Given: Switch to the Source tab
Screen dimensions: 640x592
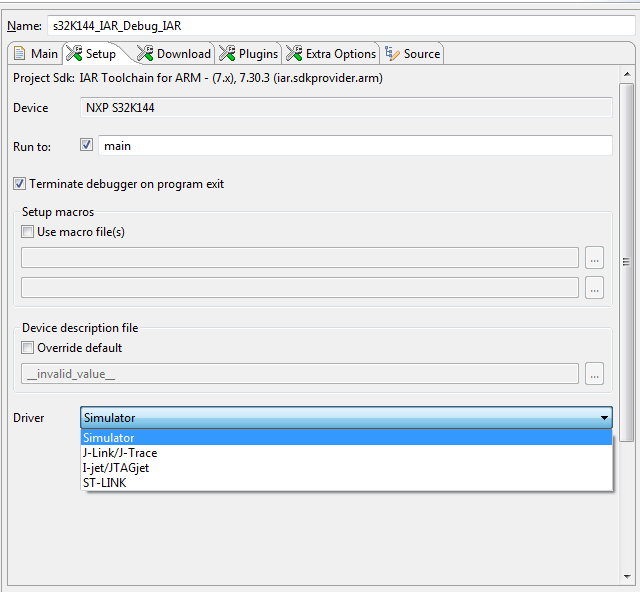Looking at the screenshot, I should point(412,53).
